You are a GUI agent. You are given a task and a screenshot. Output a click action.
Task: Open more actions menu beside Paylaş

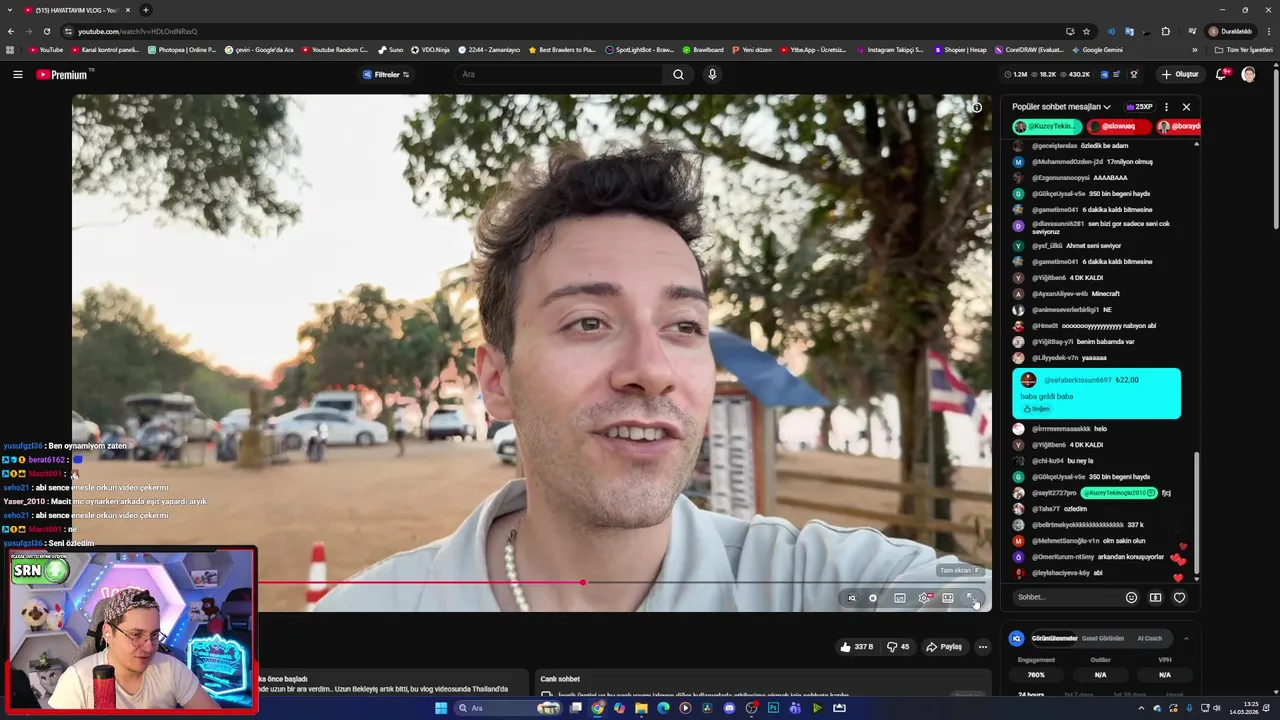983,647
